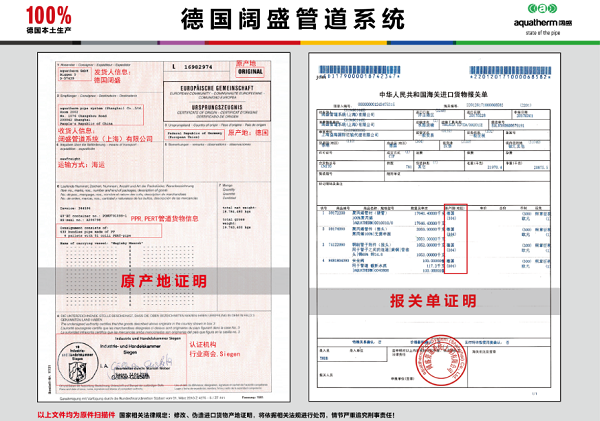
Task: Click the "PPR, PERT管道货物信息" annotation
Action: (165, 219)
